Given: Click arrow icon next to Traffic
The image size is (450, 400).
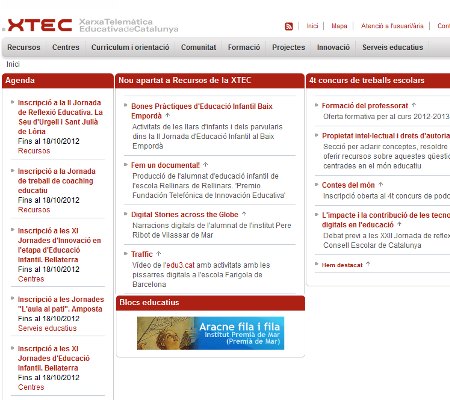Looking at the screenshot, I should 159,254.
